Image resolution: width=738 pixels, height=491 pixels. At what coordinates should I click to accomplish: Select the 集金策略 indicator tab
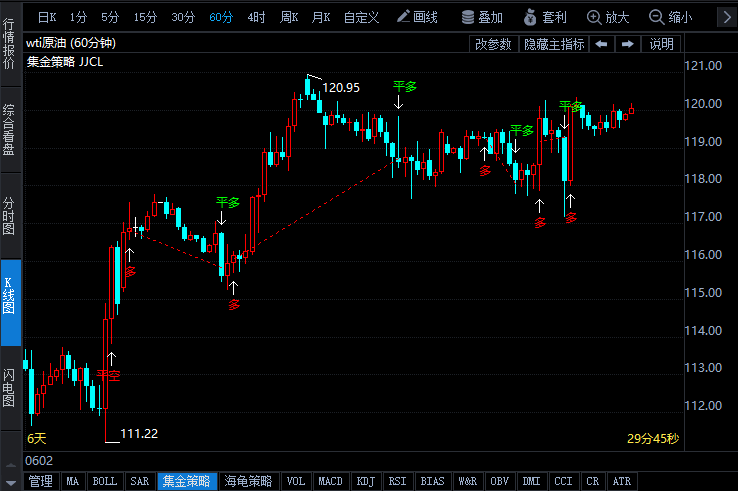(x=187, y=481)
